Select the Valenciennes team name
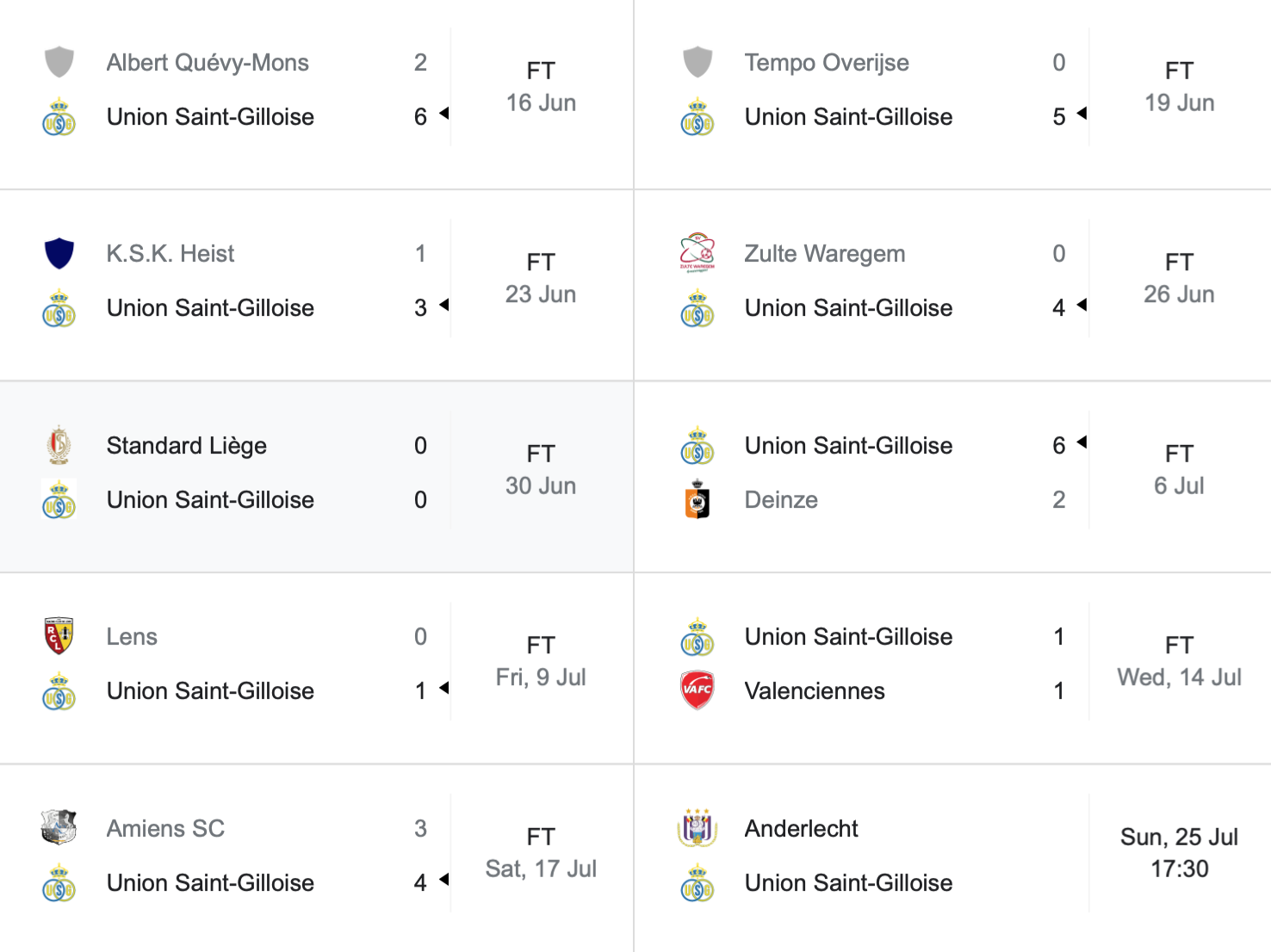This screenshot has width=1271, height=952. (815, 691)
